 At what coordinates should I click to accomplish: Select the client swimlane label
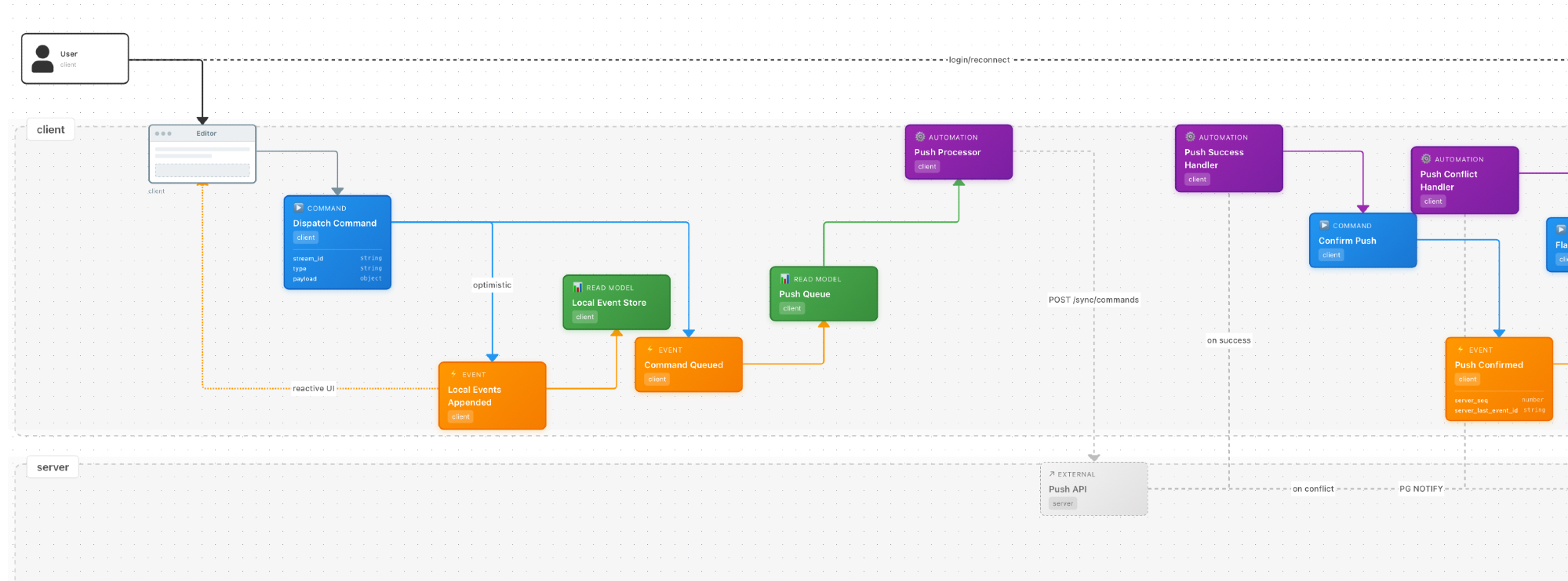click(x=51, y=130)
